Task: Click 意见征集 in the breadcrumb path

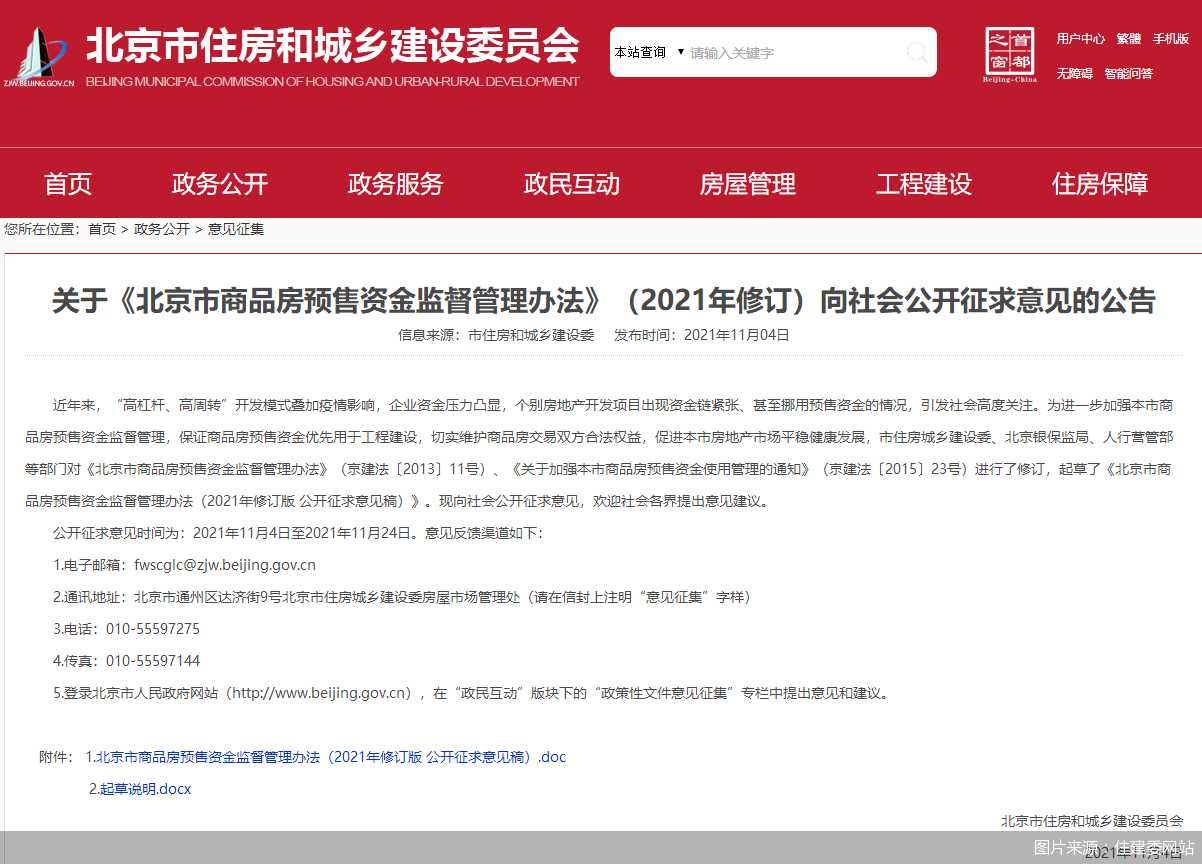Action: [x=236, y=229]
